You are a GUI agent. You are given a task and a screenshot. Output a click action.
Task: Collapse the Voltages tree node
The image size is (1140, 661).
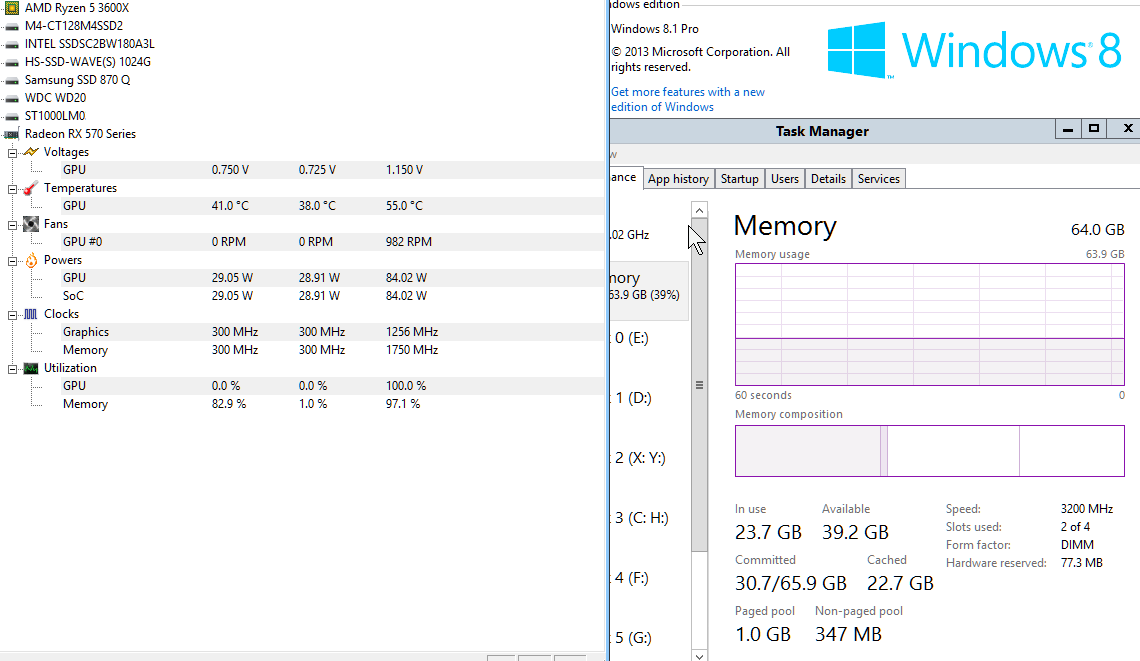12,153
